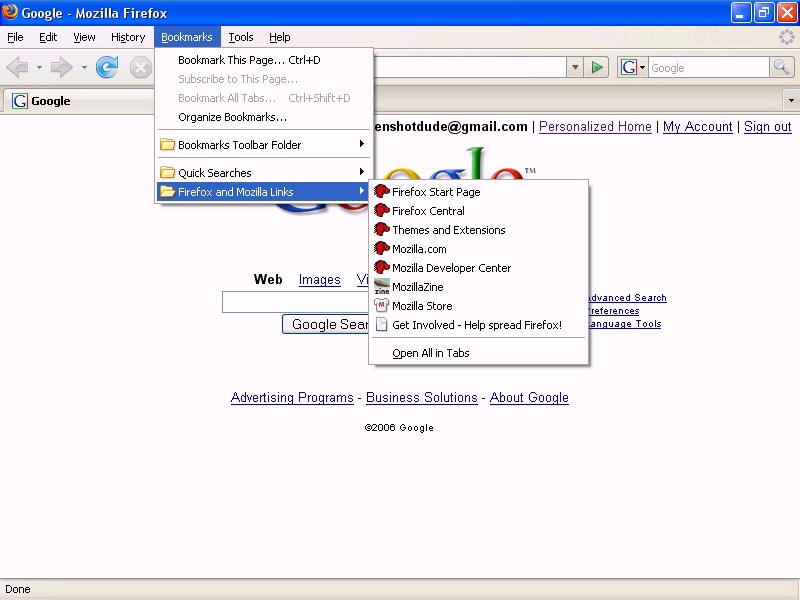
Task: Close the open Bookmarks menu
Action: click(187, 37)
